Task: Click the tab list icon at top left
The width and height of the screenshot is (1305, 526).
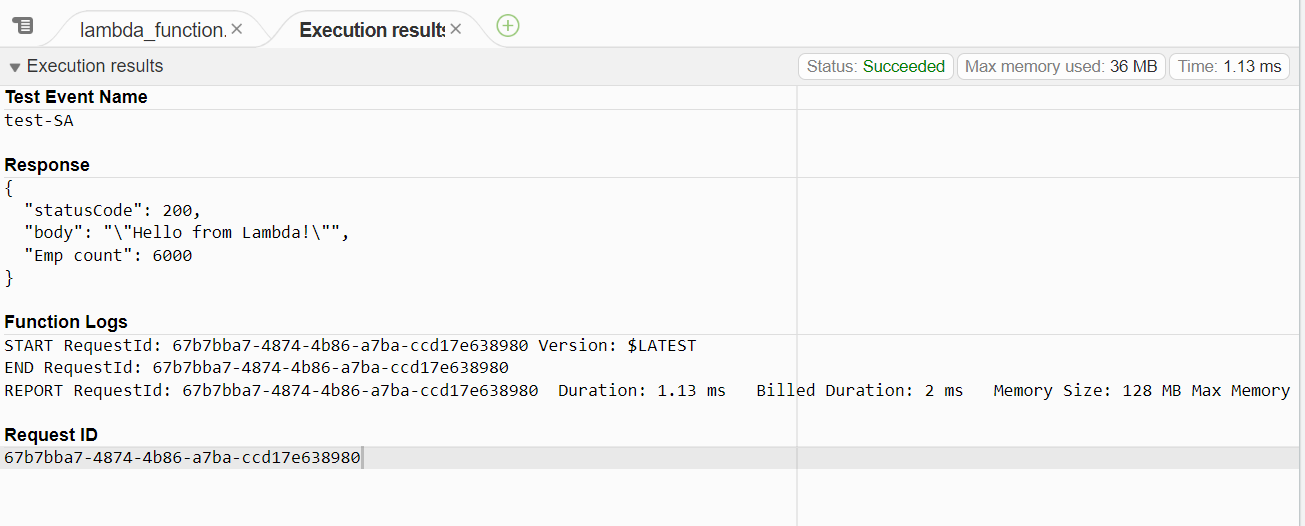Action: [x=23, y=26]
